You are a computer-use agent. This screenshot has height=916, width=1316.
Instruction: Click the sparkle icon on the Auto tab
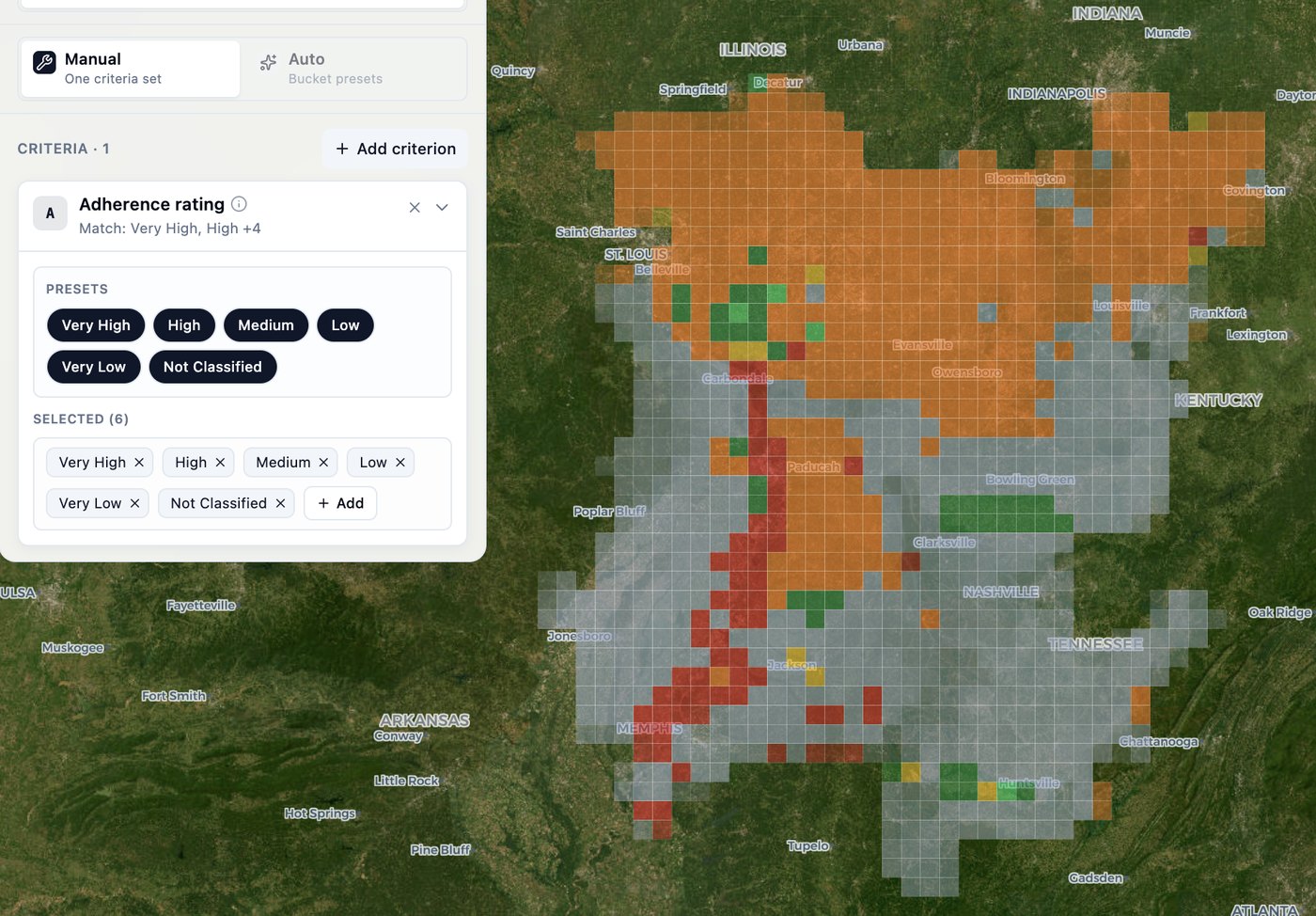click(x=268, y=62)
